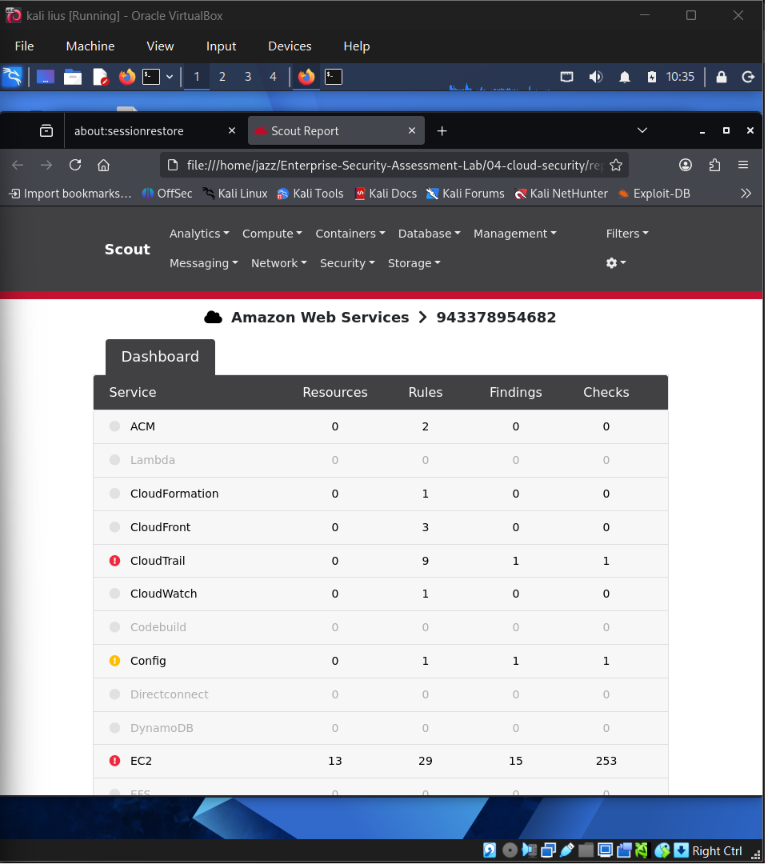The height and width of the screenshot is (864, 765).
Task: Click the desktop show icon in Kali panel
Action: coord(46,77)
